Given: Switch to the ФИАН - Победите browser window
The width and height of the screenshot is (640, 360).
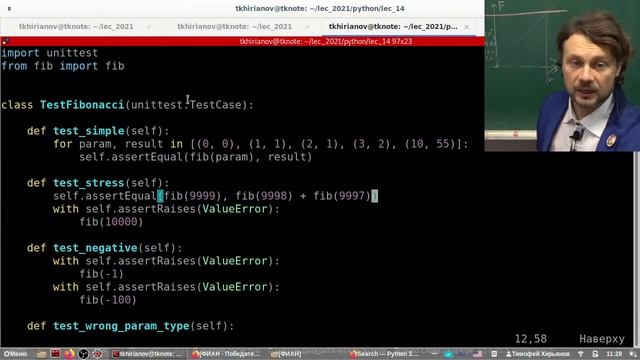Looking at the screenshot, I should click(x=226, y=354).
